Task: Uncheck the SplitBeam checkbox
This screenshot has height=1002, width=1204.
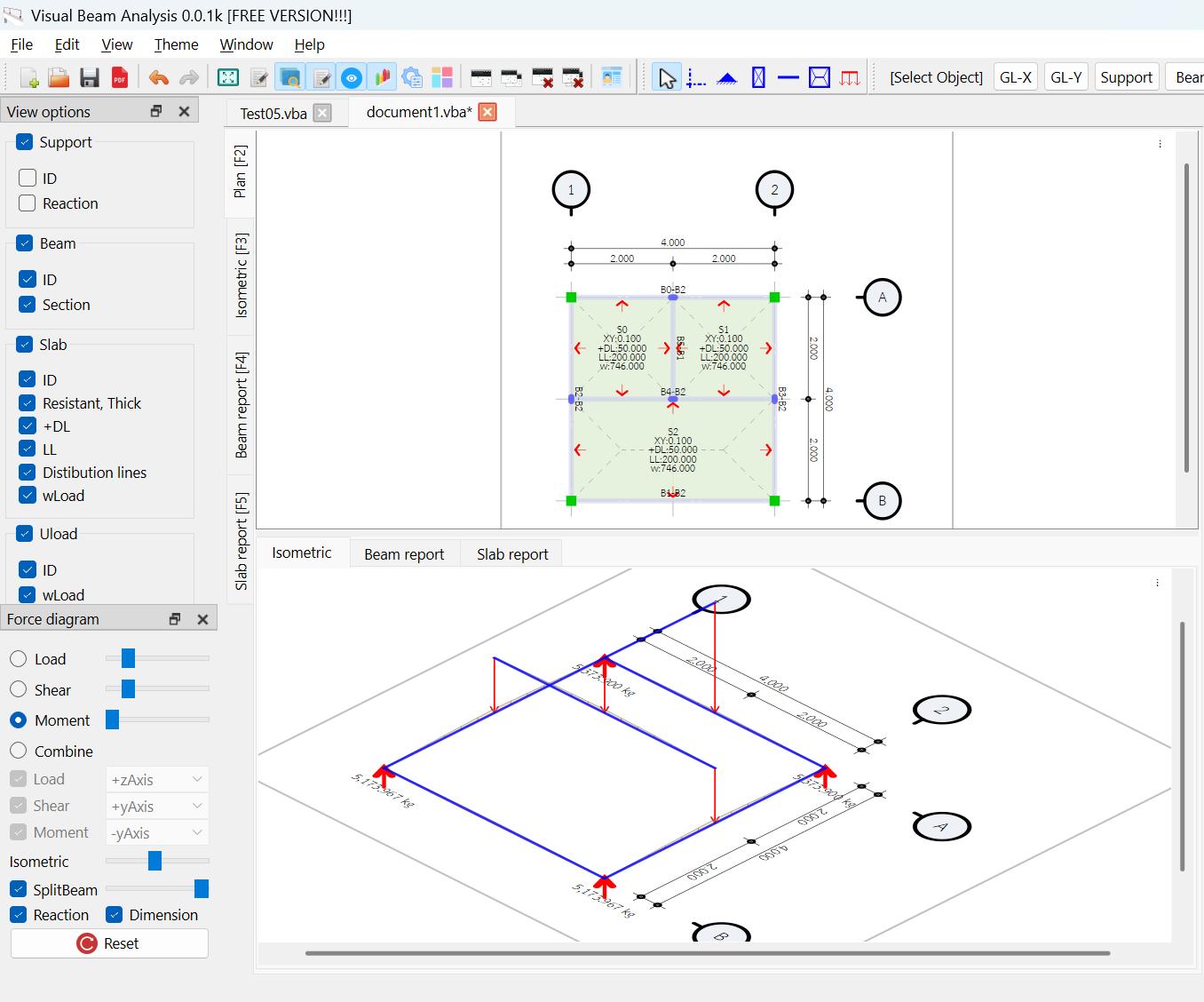Action: tap(18, 889)
